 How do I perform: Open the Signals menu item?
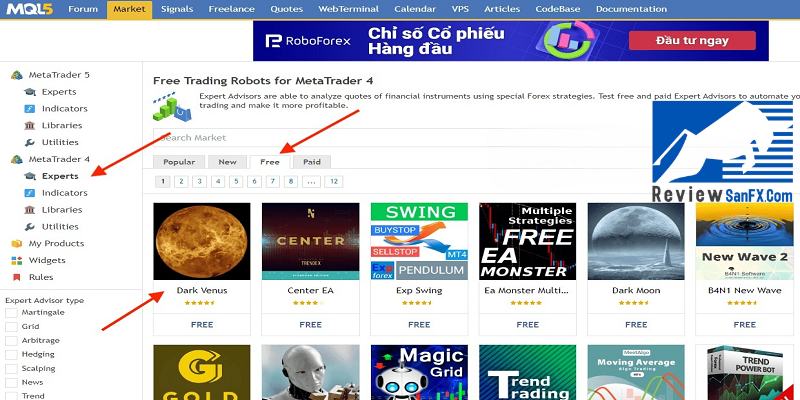tap(177, 9)
